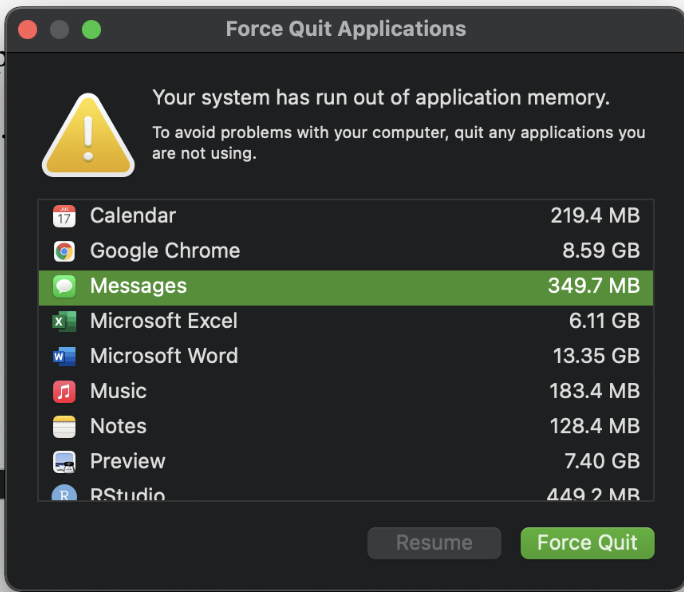Viewport: 684px width, 592px height.
Task: Select the Google Chrome row label
Action: (x=165, y=251)
